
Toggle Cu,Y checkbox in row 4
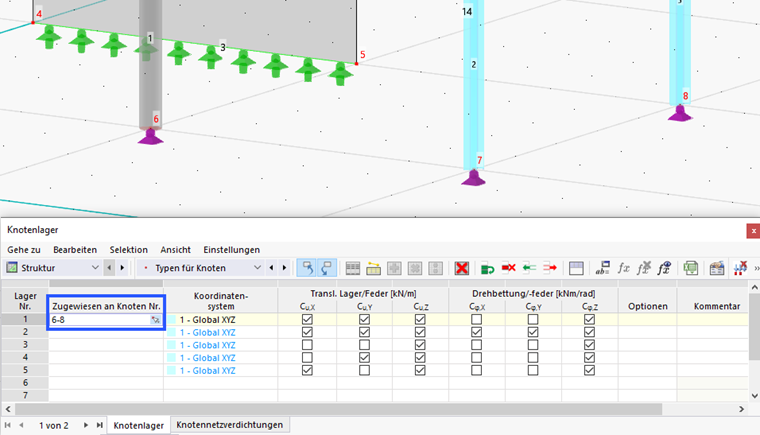tap(364, 357)
